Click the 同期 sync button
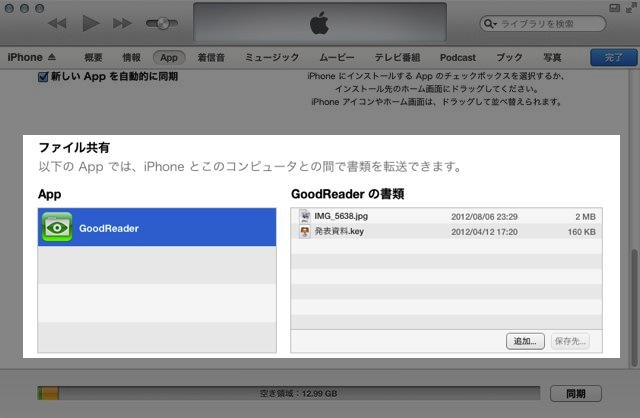 (576, 394)
